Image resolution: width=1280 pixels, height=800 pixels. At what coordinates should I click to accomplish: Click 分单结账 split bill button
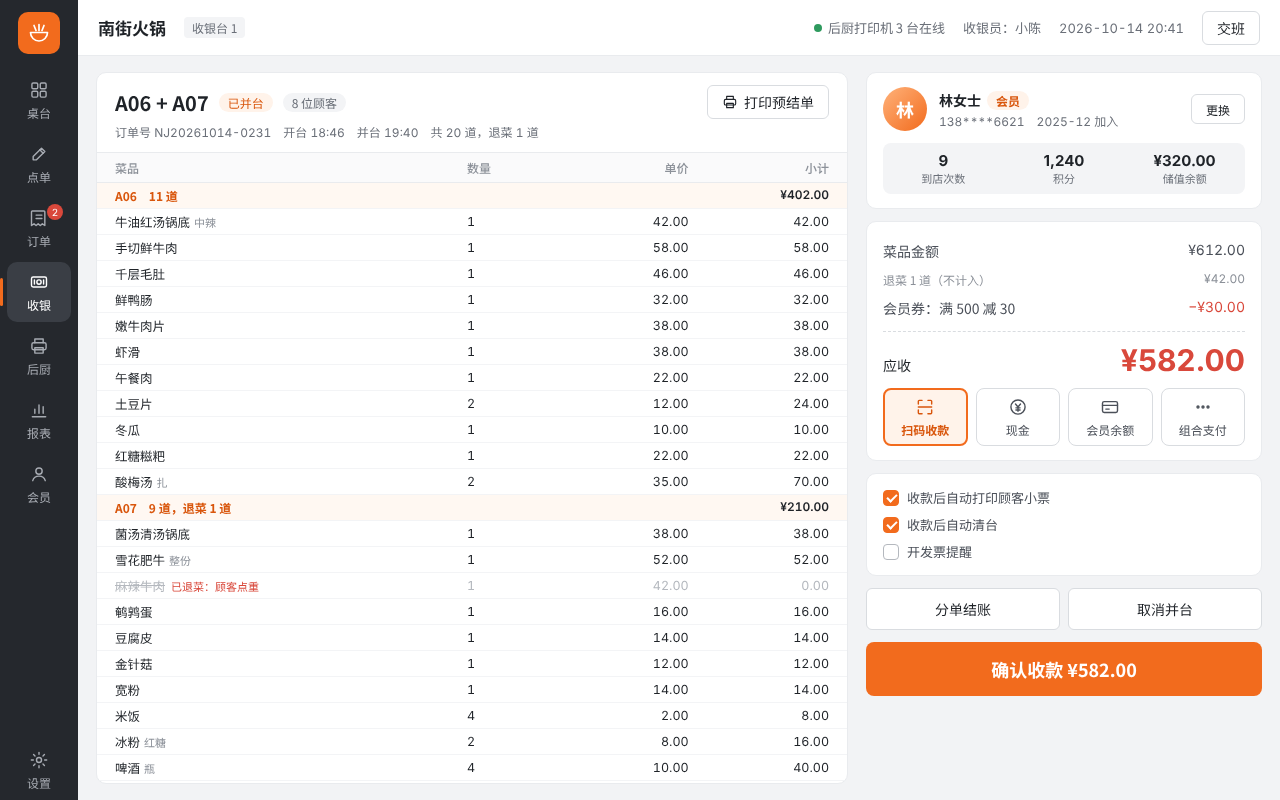(x=963, y=609)
